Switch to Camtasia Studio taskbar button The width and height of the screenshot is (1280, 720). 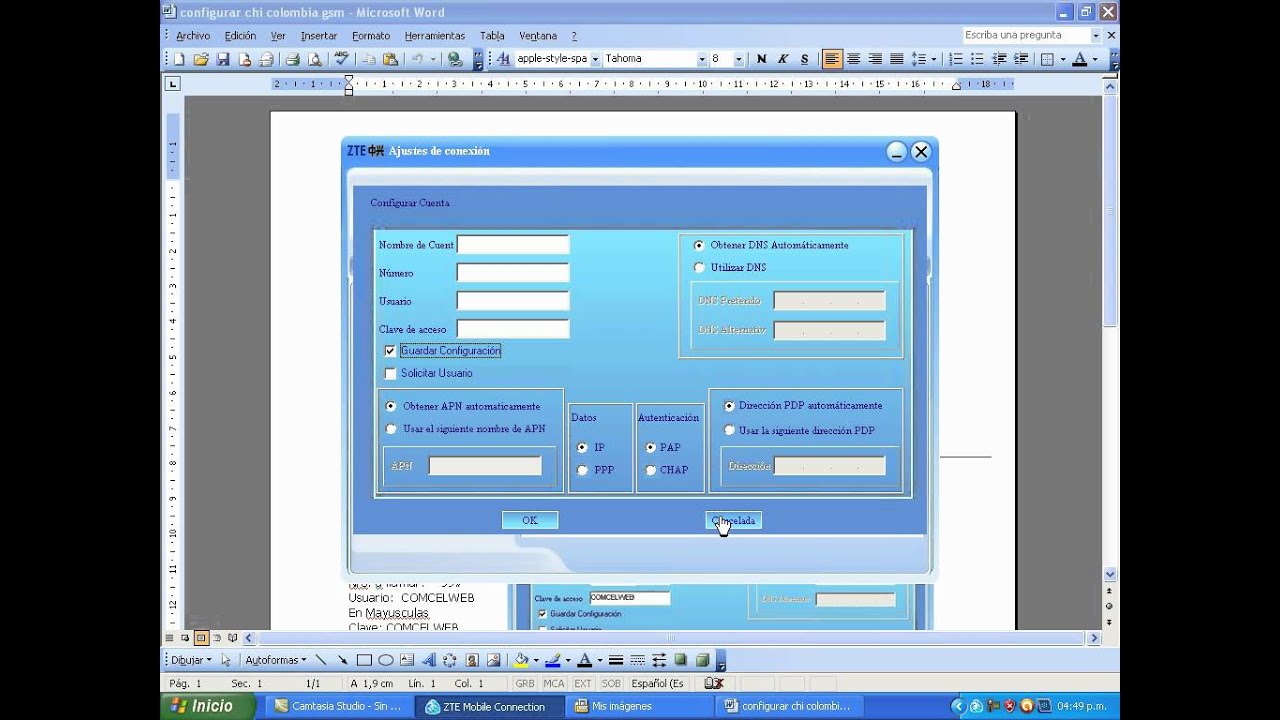338,706
